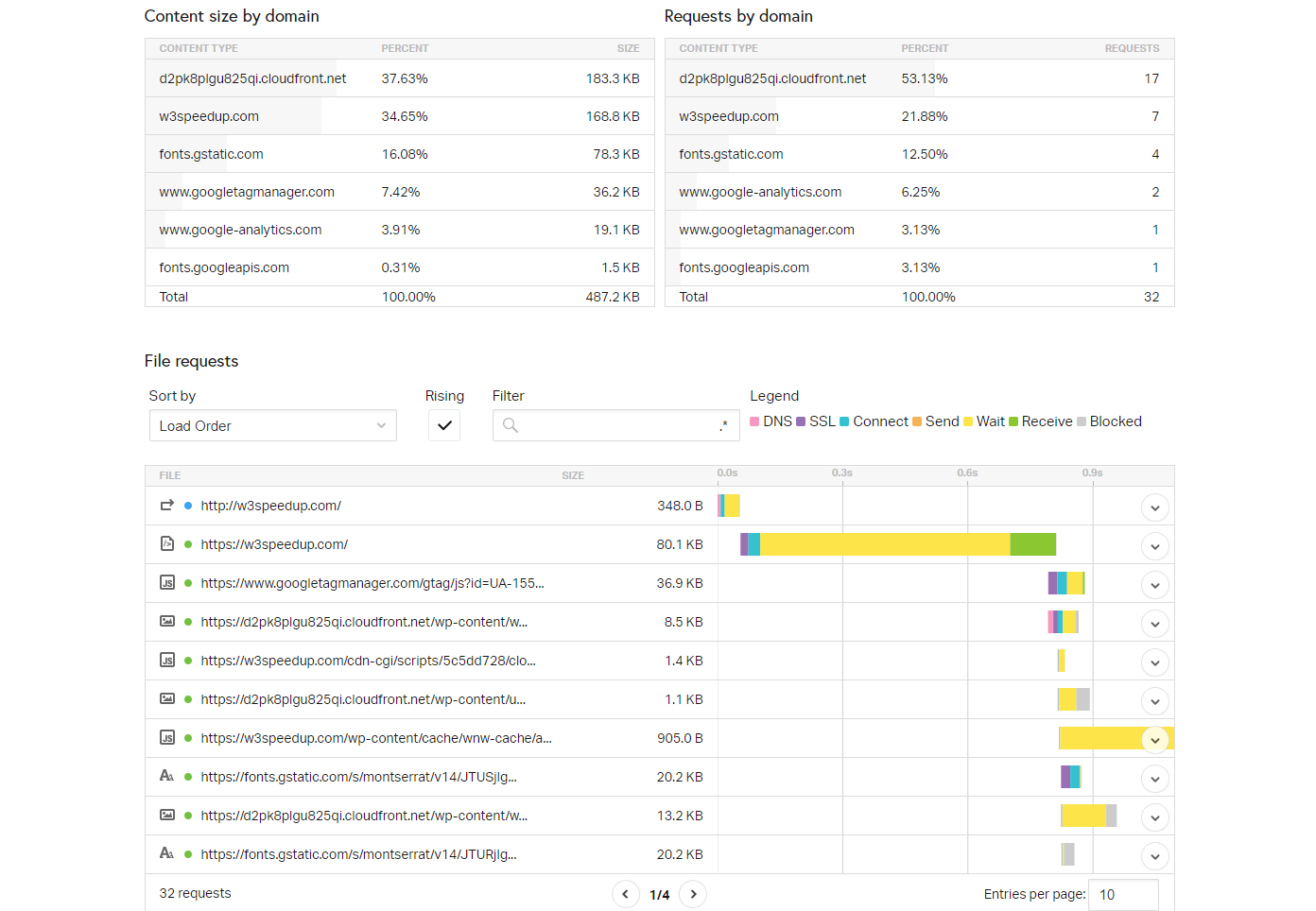Toggle the Rising sort order checkbox
The image size is (1316, 911).
pyautogui.click(x=444, y=426)
